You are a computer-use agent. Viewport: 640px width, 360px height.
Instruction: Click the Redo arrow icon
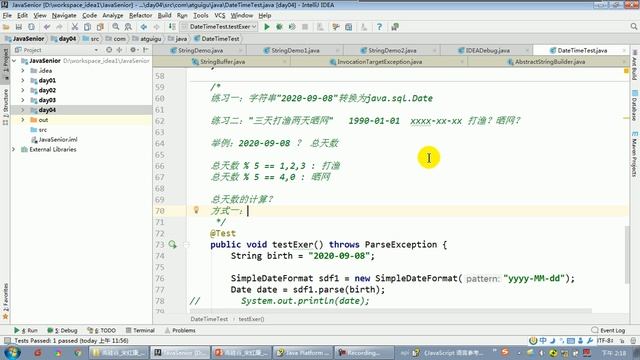(x=60, y=27)
